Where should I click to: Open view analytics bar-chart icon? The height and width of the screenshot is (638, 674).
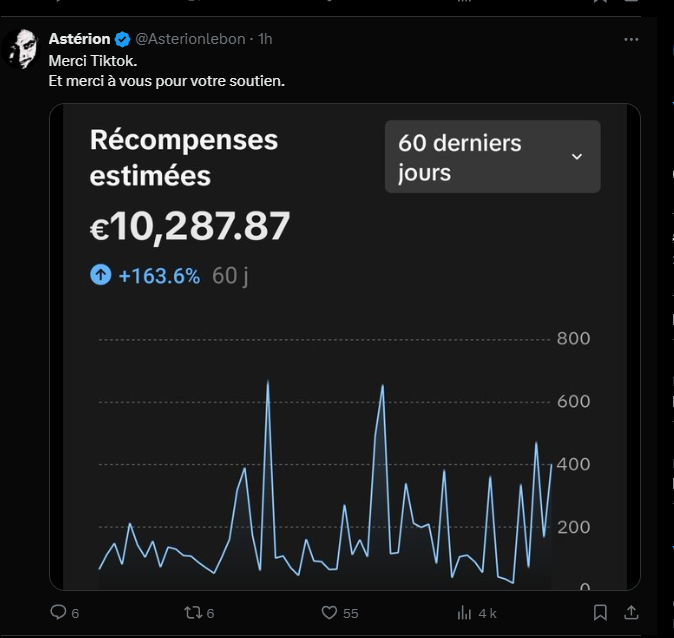click(x=464, y=612)
